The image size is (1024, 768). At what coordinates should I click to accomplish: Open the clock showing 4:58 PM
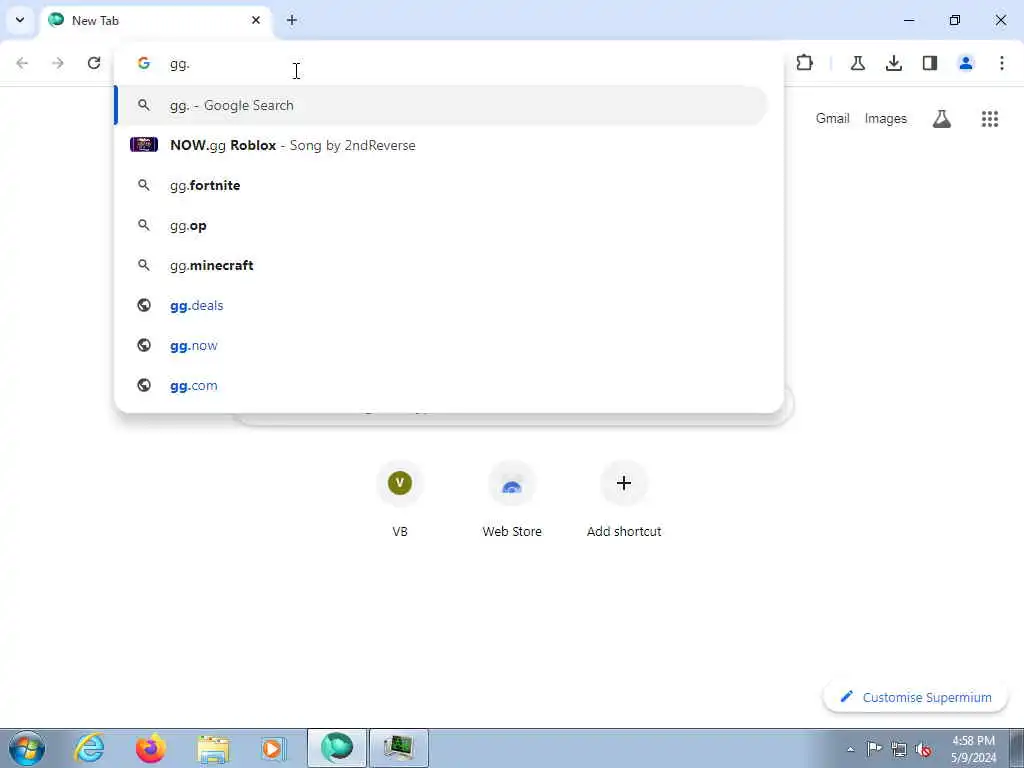[973, 749]
